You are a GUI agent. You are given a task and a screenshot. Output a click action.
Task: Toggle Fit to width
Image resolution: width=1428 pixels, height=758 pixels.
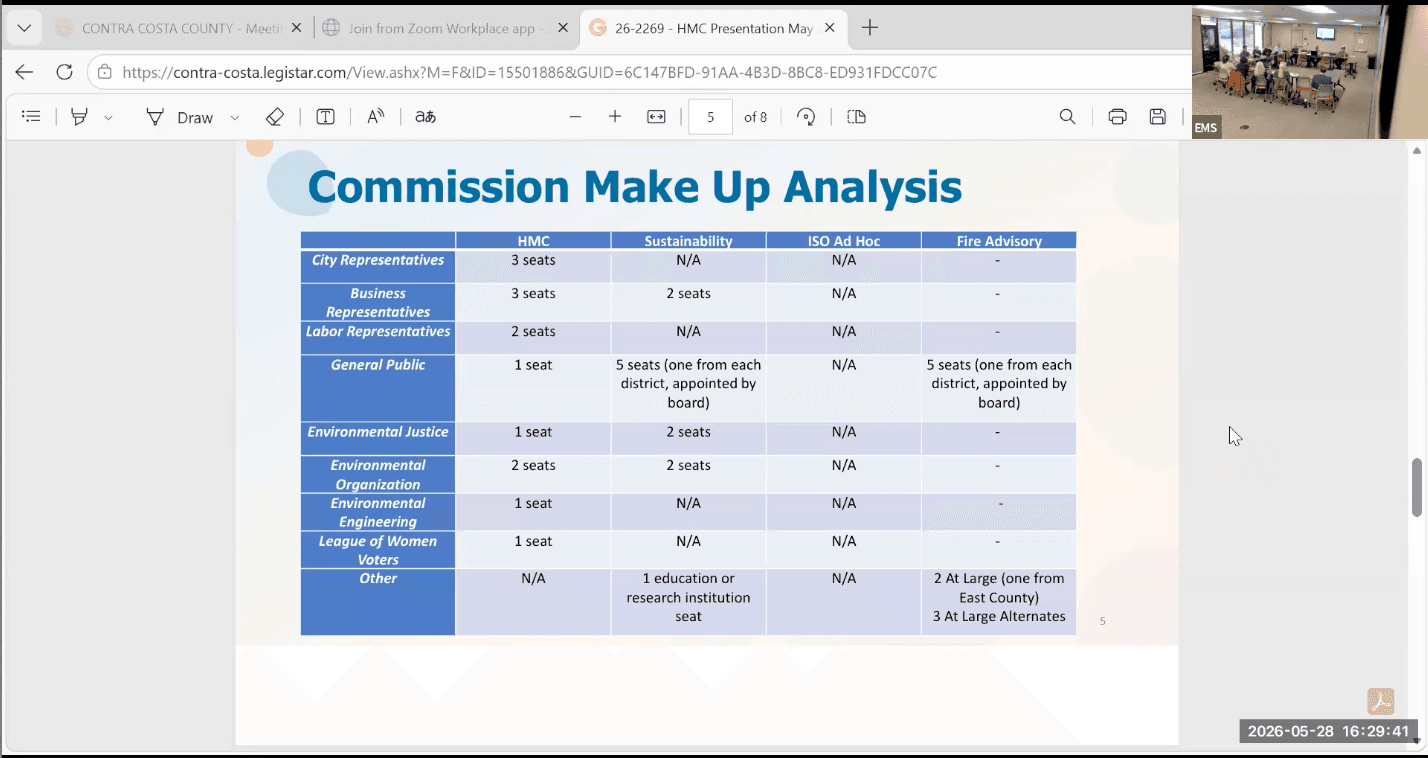[x=656, y=117]
